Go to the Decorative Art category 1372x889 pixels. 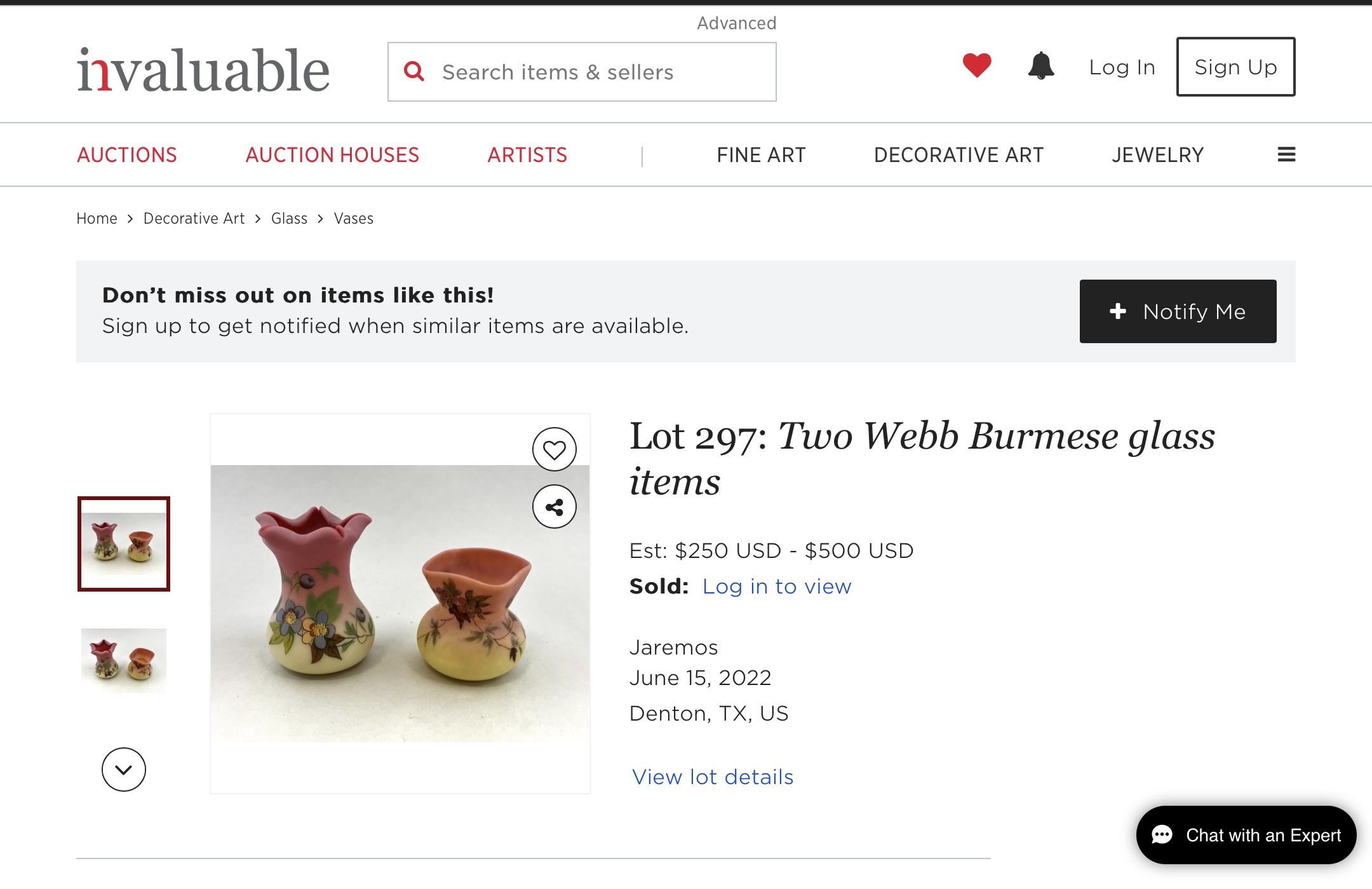pyautogui.click(x=958, y=155)
